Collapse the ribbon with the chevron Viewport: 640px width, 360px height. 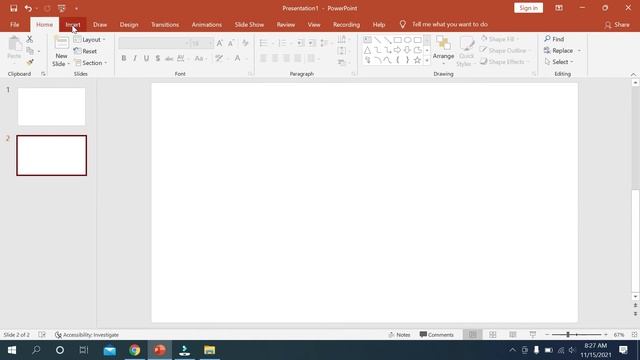click(633, 75)
